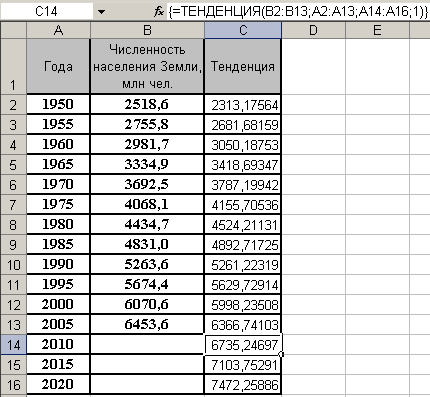
Task: Select cell with year 1995
Action: 58,285
